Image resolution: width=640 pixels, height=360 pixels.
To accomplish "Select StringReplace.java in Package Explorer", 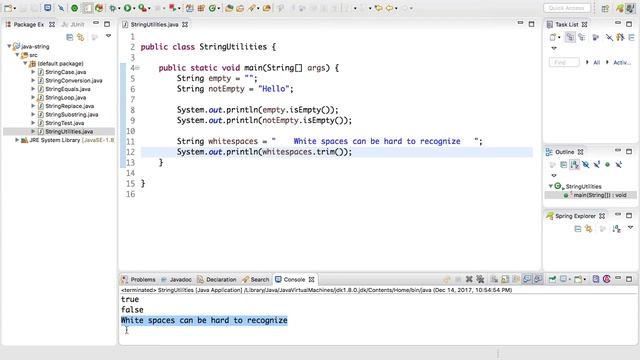I will (x=69, y=106).
